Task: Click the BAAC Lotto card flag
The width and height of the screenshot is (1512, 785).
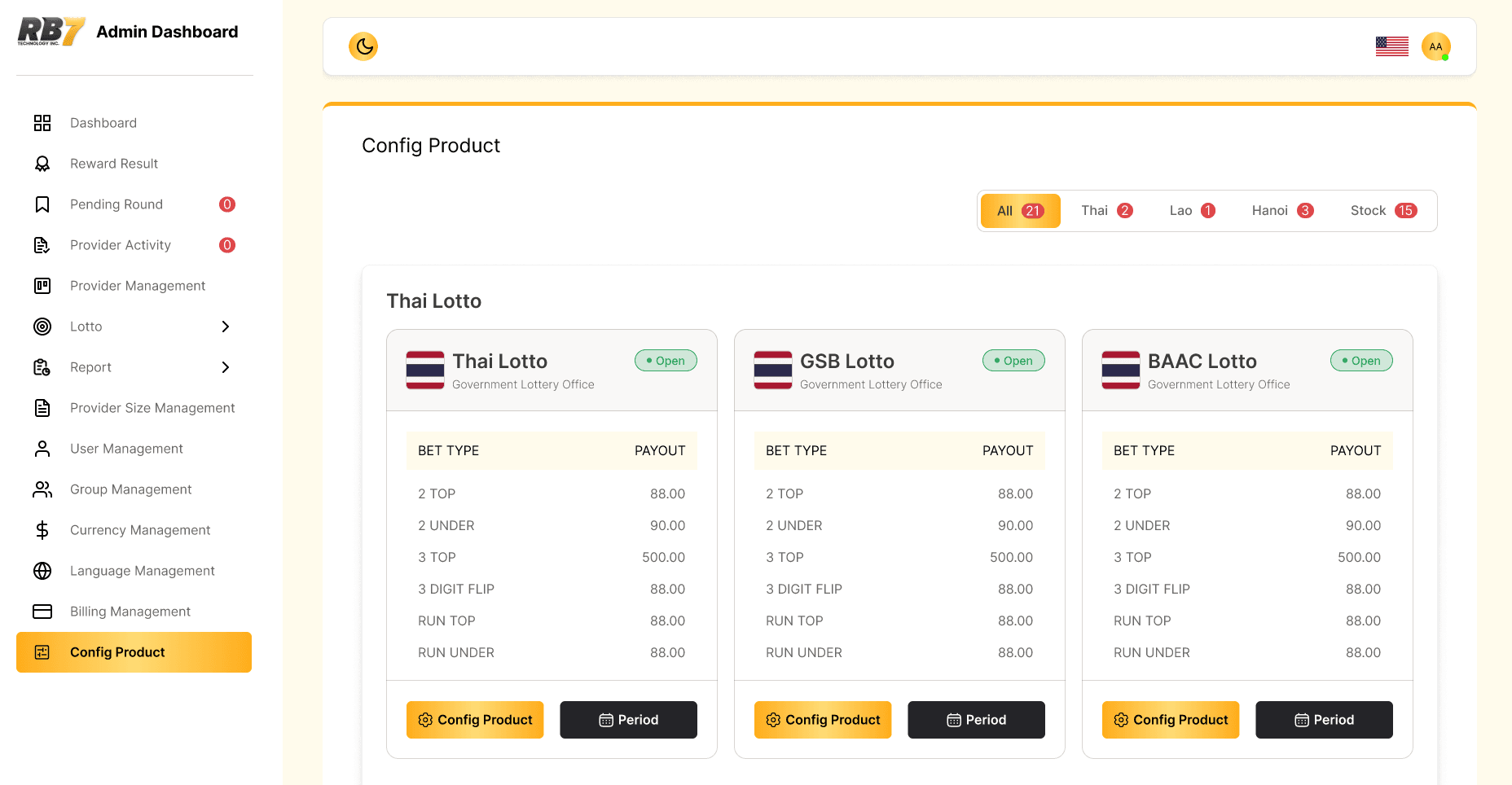Action: 1121,370
